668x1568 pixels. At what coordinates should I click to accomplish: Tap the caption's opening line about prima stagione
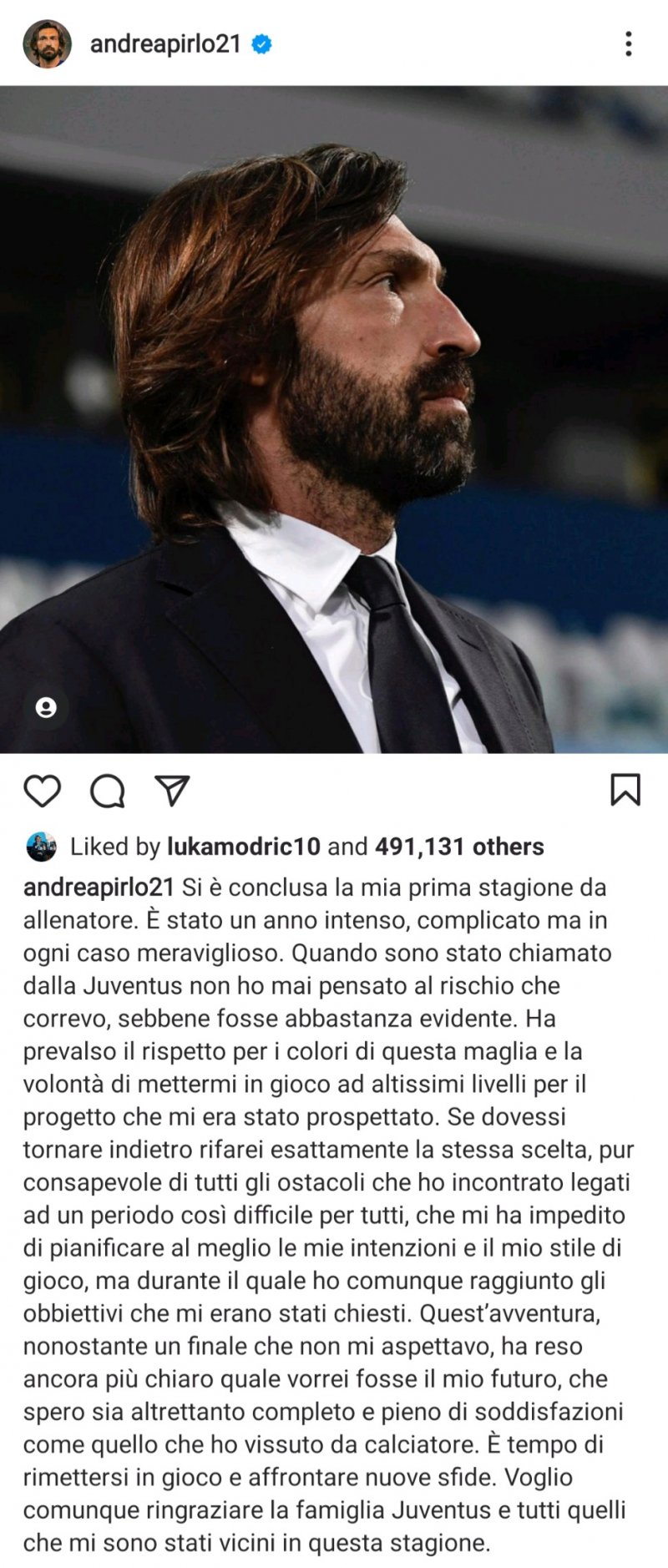pyautogui.click(x=394, y=888)
